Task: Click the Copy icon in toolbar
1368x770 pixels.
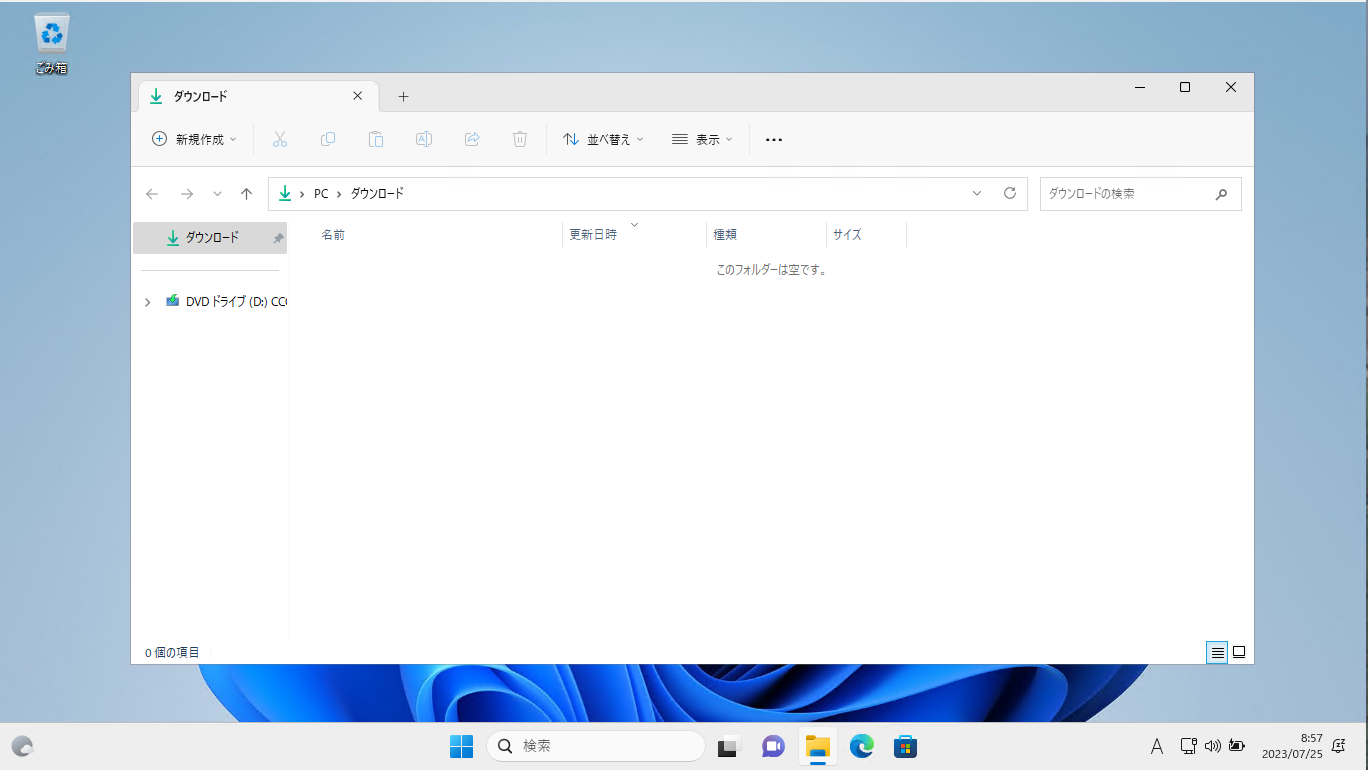Action: point(328,139)
